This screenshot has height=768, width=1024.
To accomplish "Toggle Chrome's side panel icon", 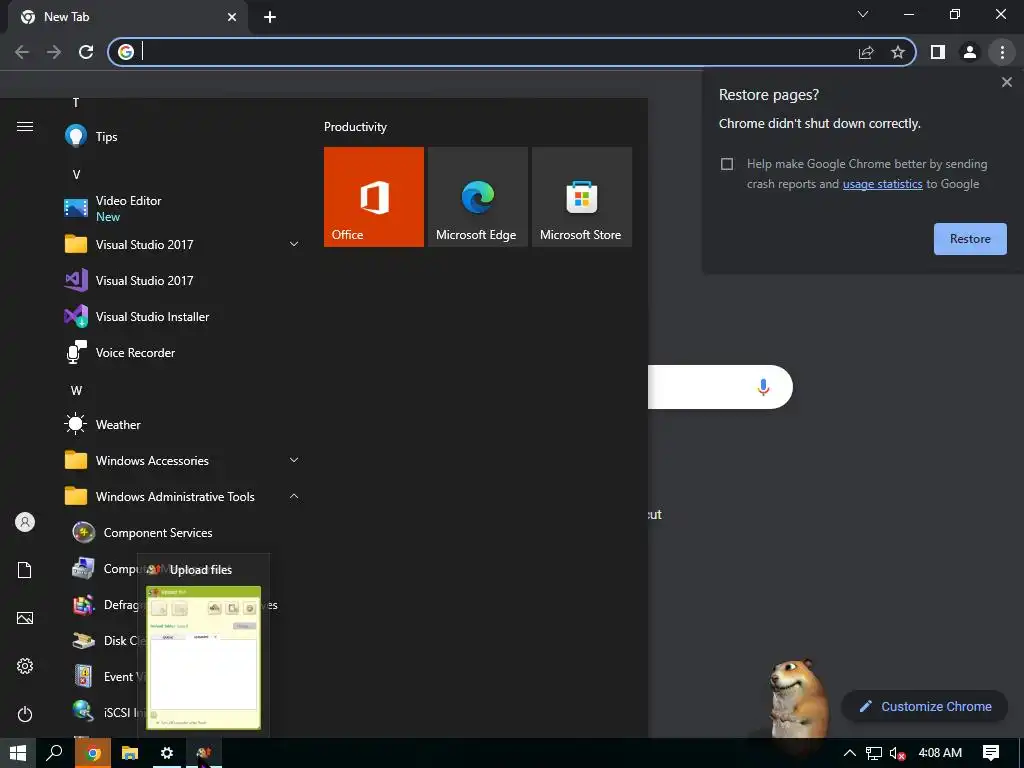I will (938, 52).
